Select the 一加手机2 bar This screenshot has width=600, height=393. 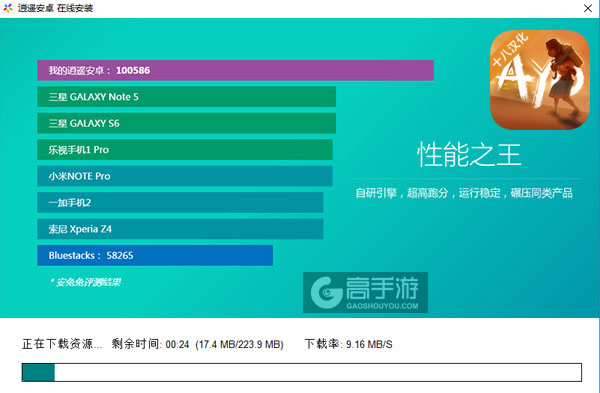[180, 202]
